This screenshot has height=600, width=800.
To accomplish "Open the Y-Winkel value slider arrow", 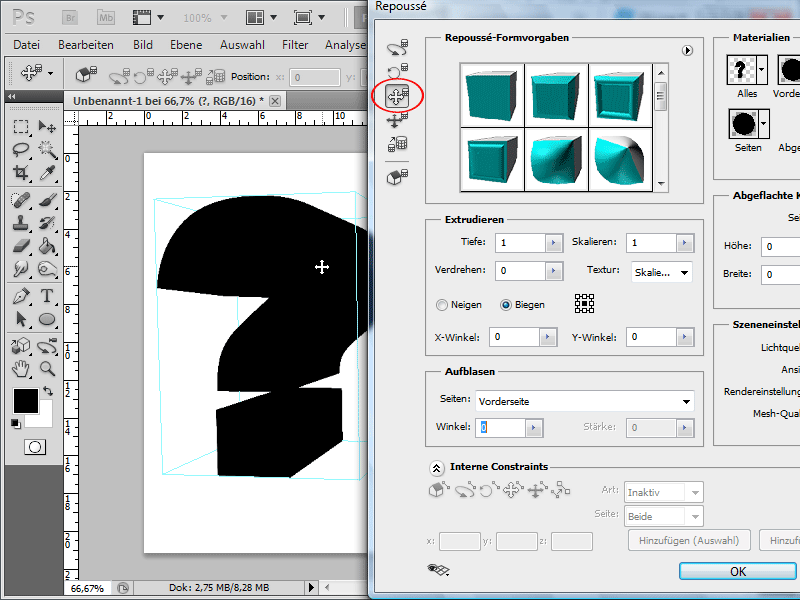I will click(685, 337).
